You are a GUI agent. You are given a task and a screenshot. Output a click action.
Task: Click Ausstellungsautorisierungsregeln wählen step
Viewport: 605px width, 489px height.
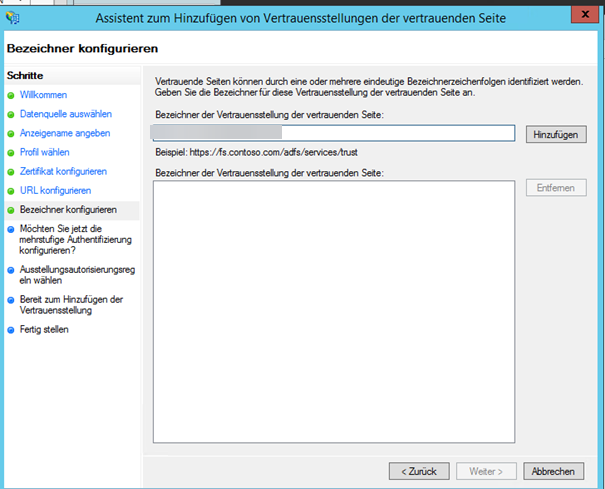[77, 275]
